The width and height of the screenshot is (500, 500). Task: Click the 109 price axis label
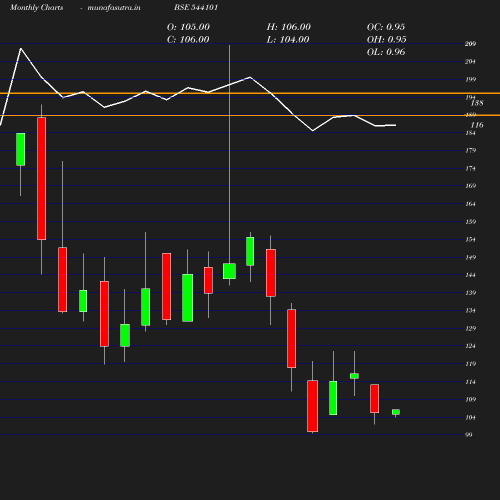coord(470,399)
